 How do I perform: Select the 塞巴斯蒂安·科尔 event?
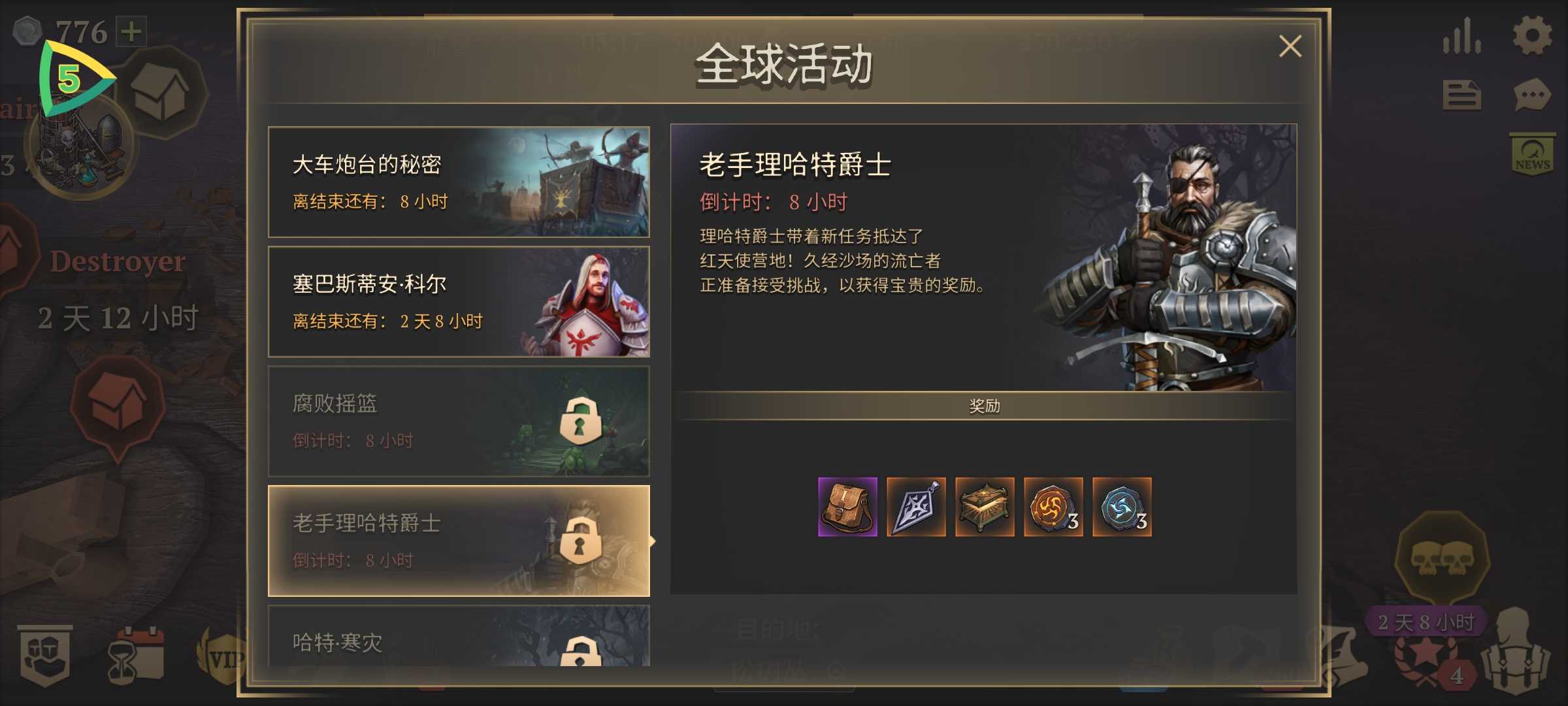coord(459,301)
